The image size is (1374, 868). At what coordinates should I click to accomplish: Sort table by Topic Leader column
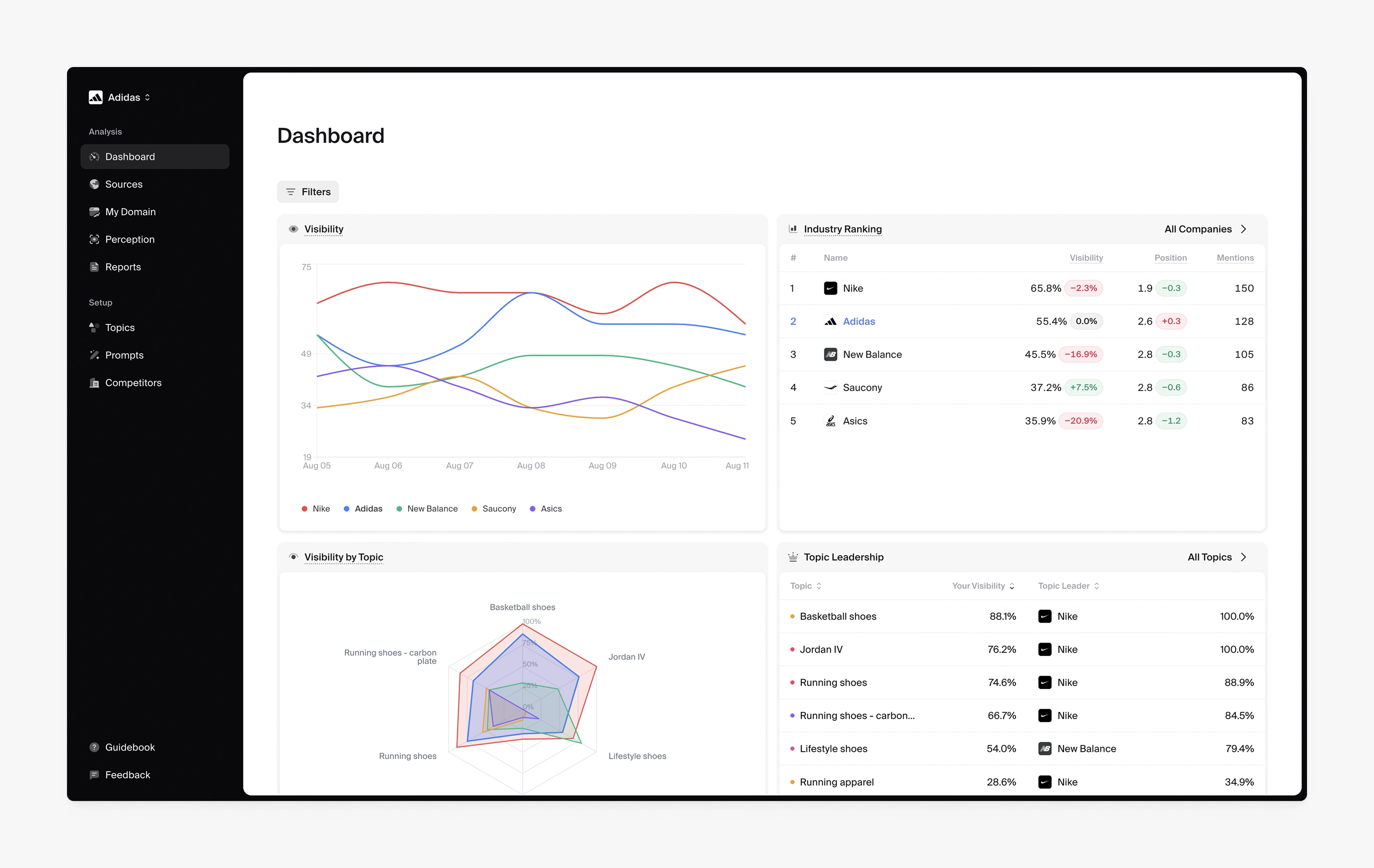coord(1068,586)
